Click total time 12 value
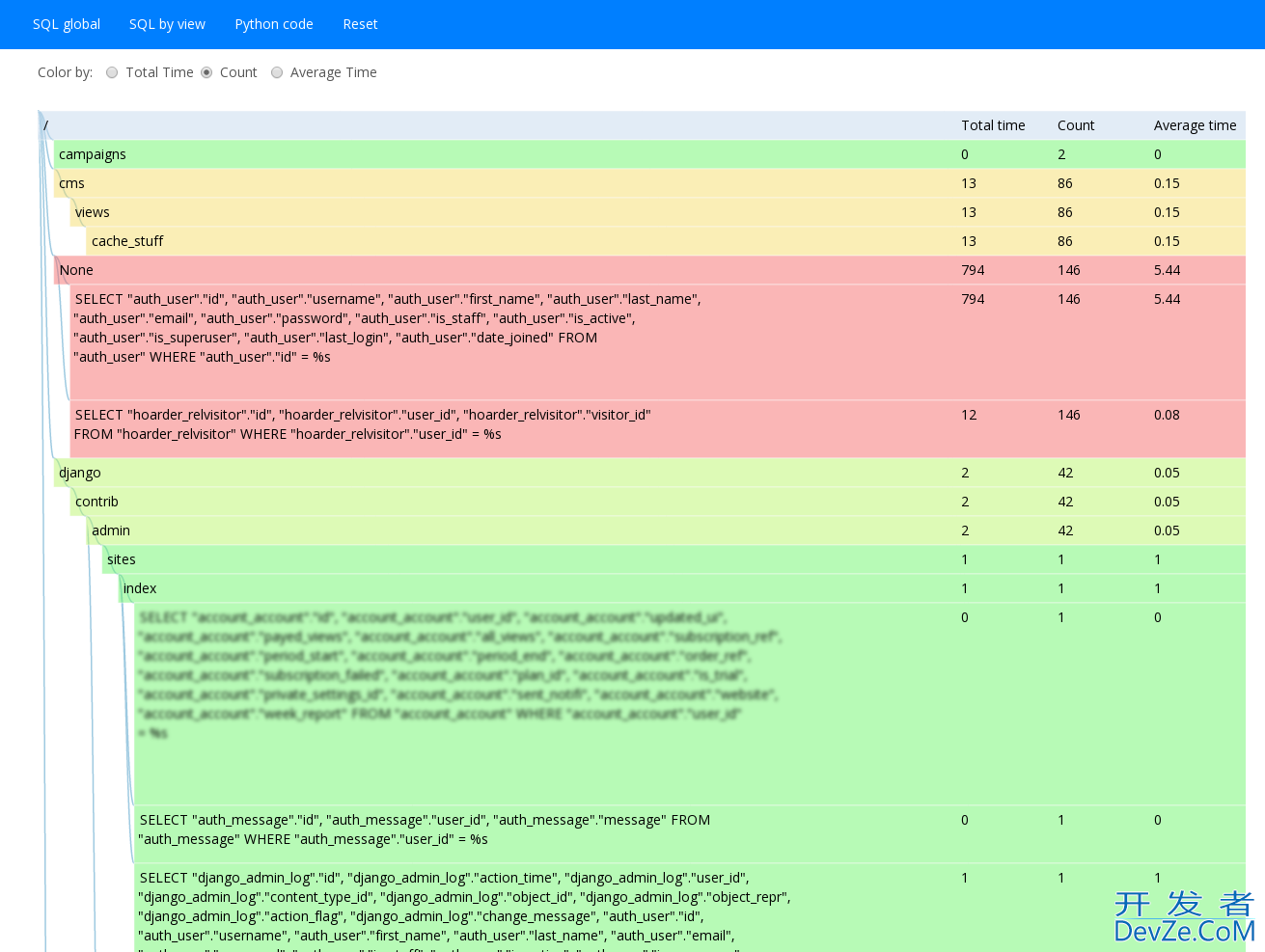The height and width of the screenshot is (952, 1265). pyautogui.click(x=969, y=415)
